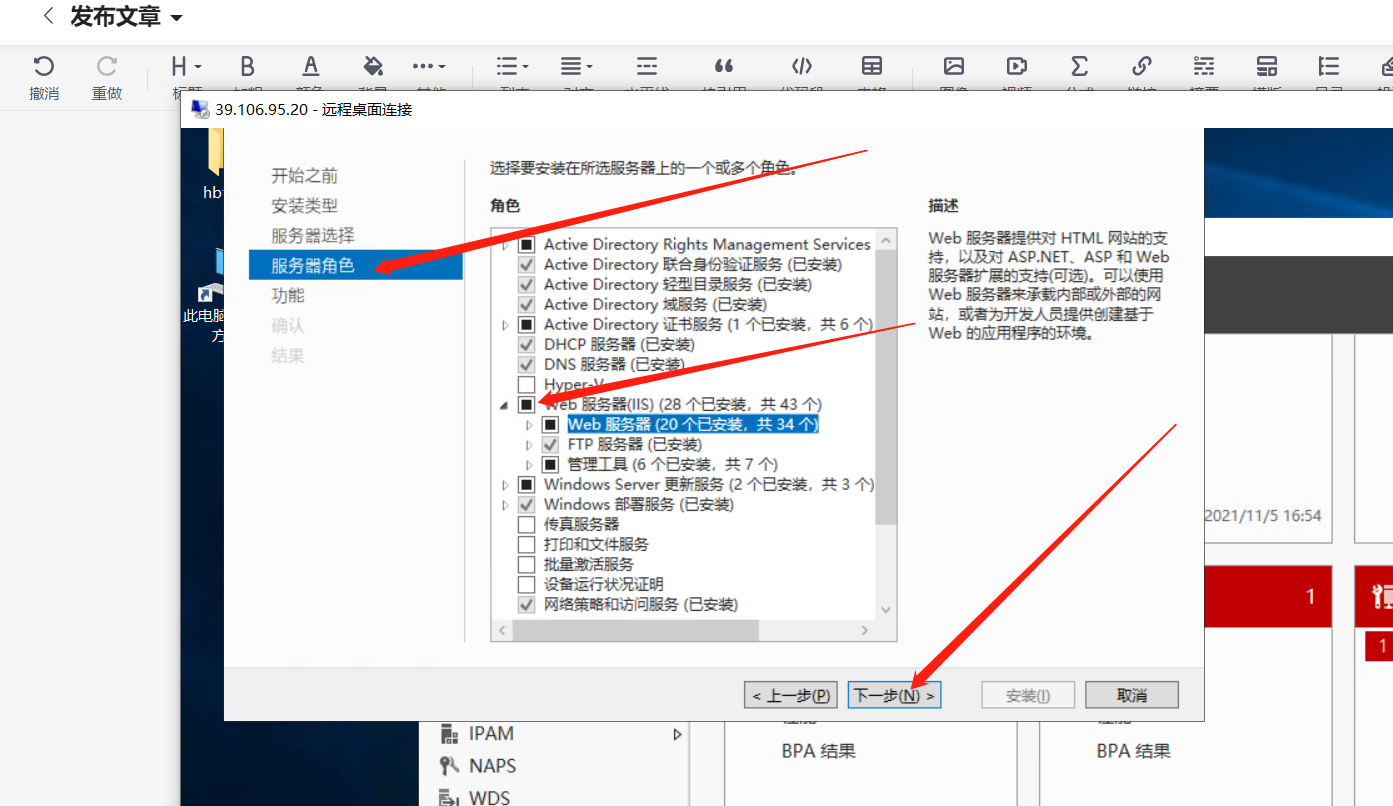Click the insert image icon
The width and height of the screenshot is (1393, 806).
tap(954, 67)
